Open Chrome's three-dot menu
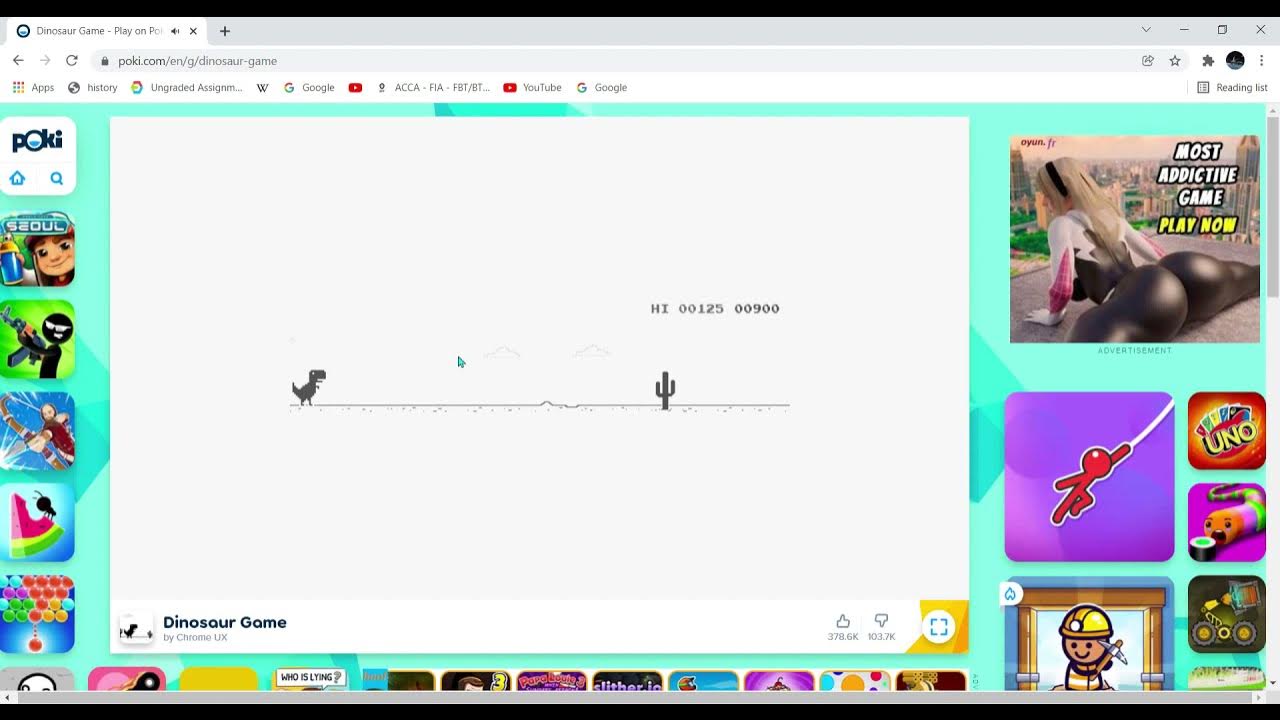Screen dimensions: 1280x720 click(1262, 61)
